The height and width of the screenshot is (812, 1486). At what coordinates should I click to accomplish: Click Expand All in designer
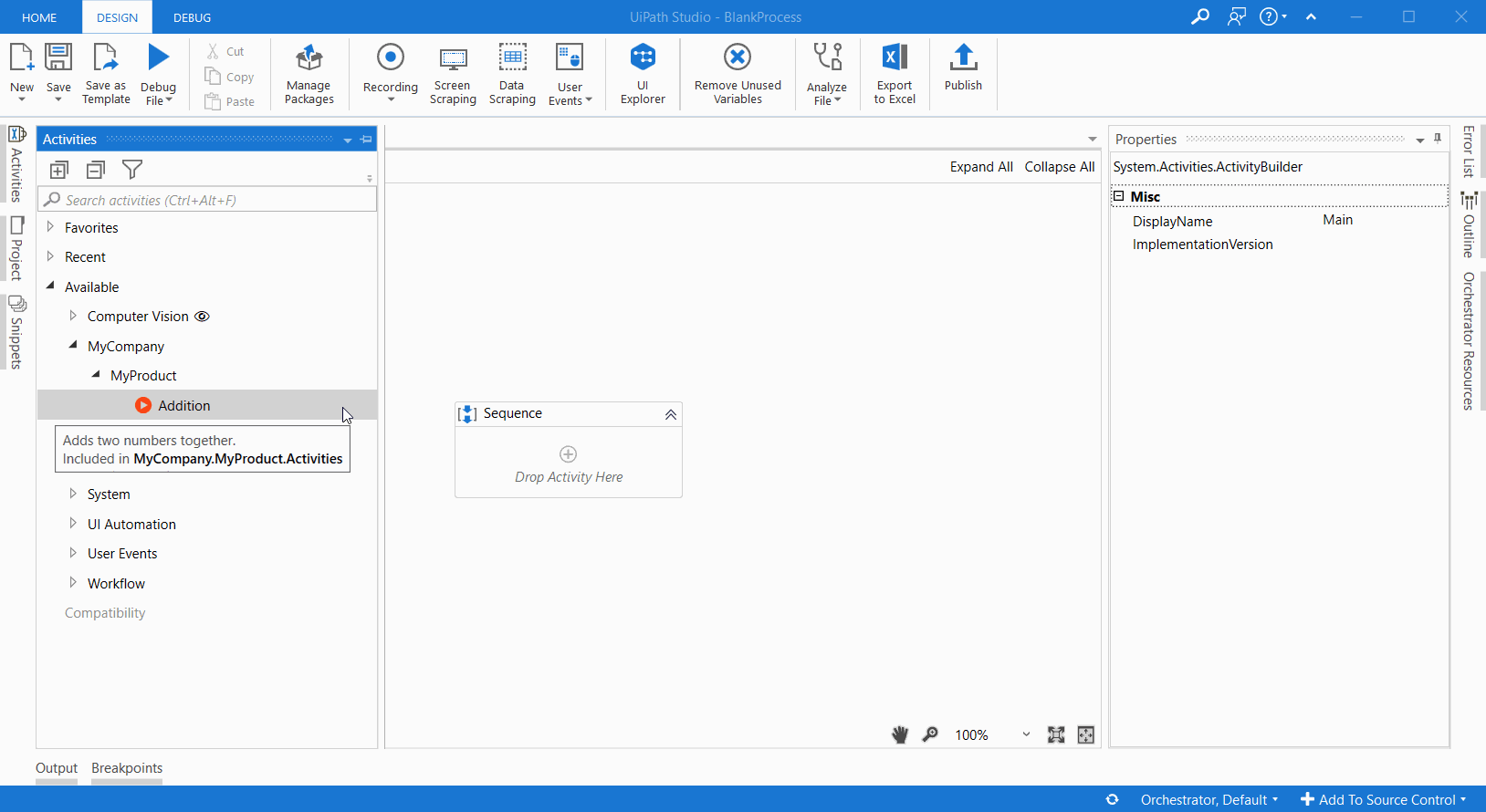[981, 167]
